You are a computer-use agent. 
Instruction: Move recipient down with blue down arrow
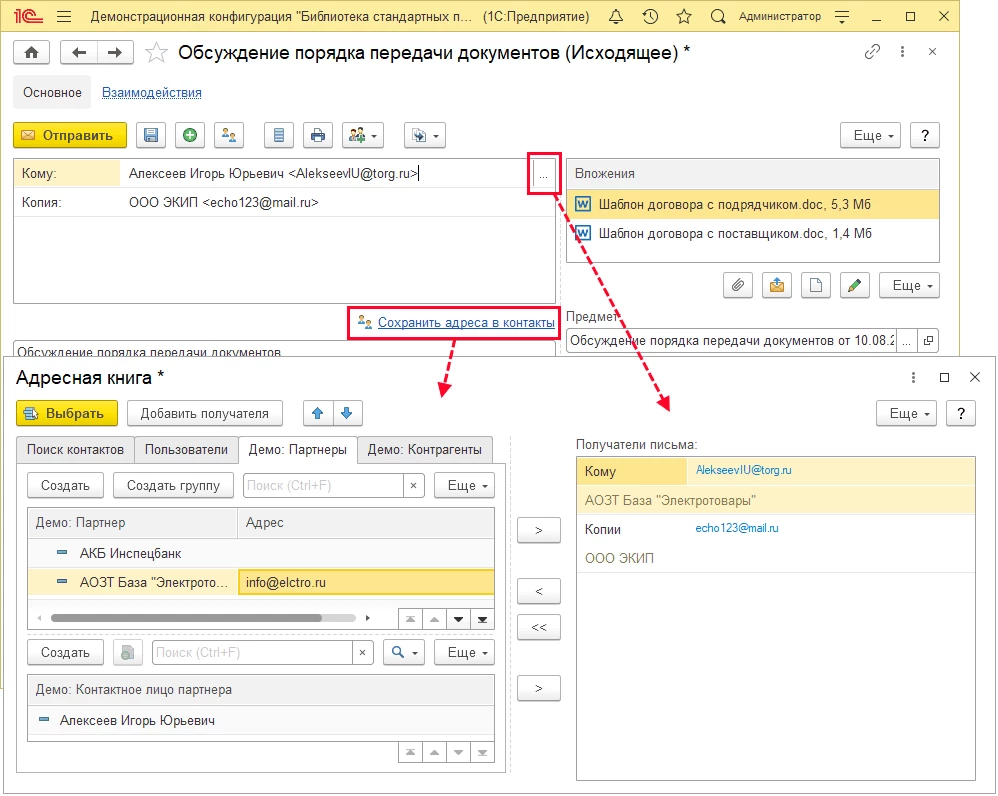(x=346, y=413)
